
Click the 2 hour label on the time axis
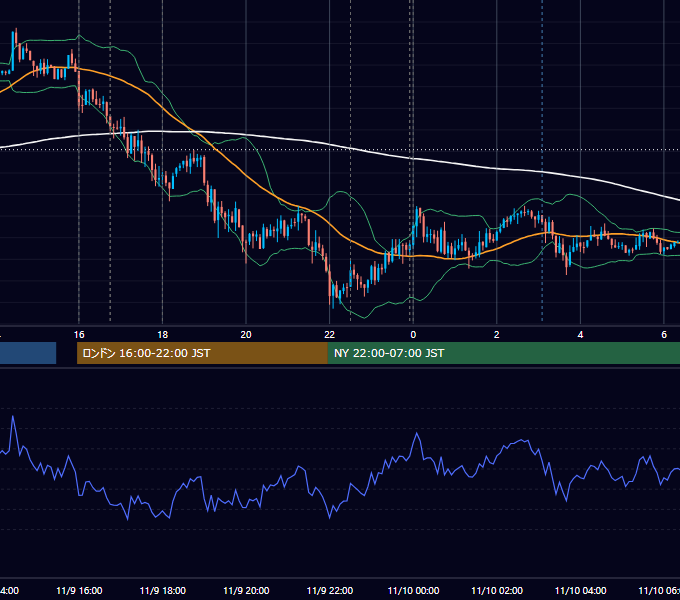coord(497,335)
